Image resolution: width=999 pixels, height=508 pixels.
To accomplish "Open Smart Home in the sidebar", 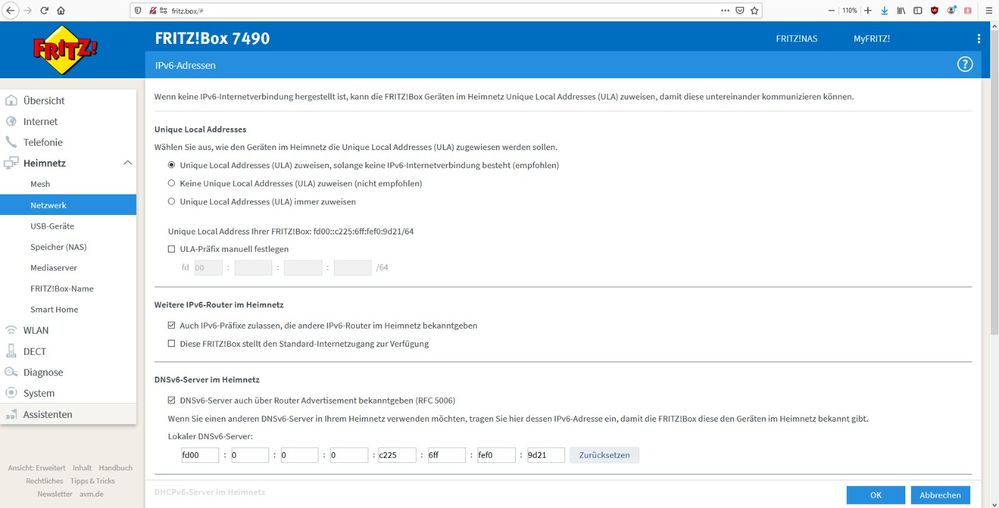I will (54, 309).
